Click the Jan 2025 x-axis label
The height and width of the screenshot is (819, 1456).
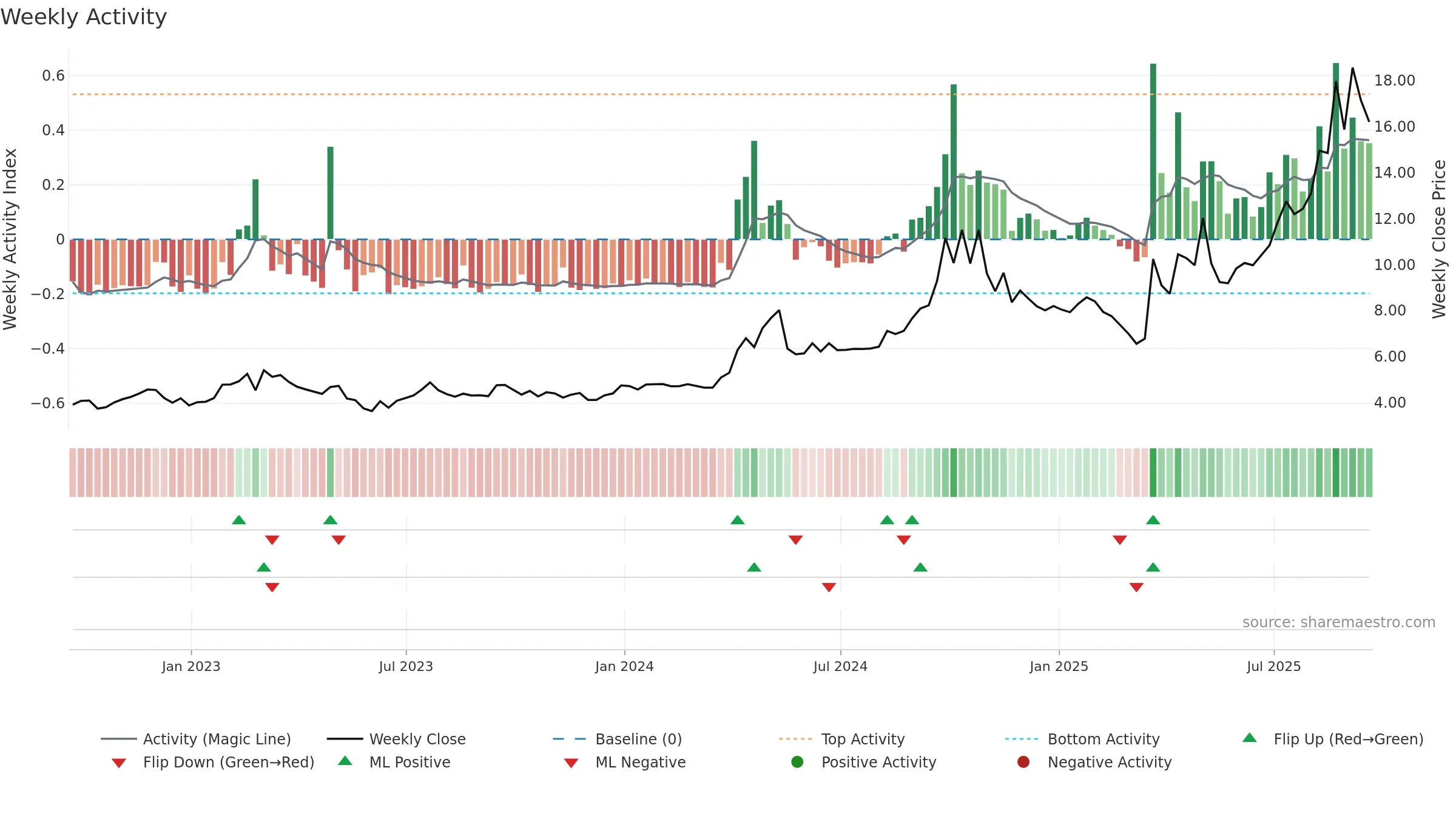1059,666
